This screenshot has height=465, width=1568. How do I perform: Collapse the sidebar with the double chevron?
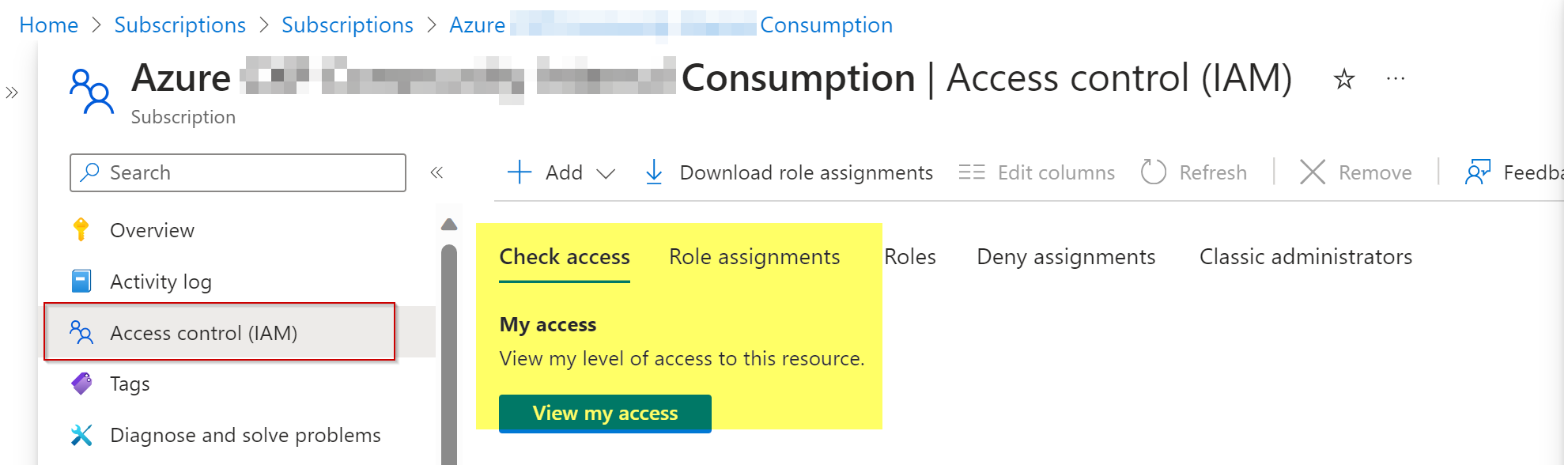click(438, 172)
